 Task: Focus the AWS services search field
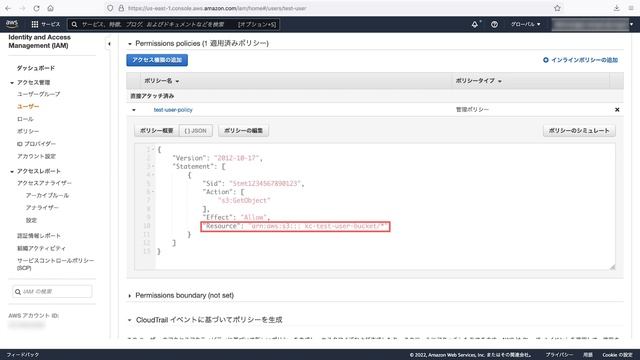pyautogui.click(x=173, y=24)
